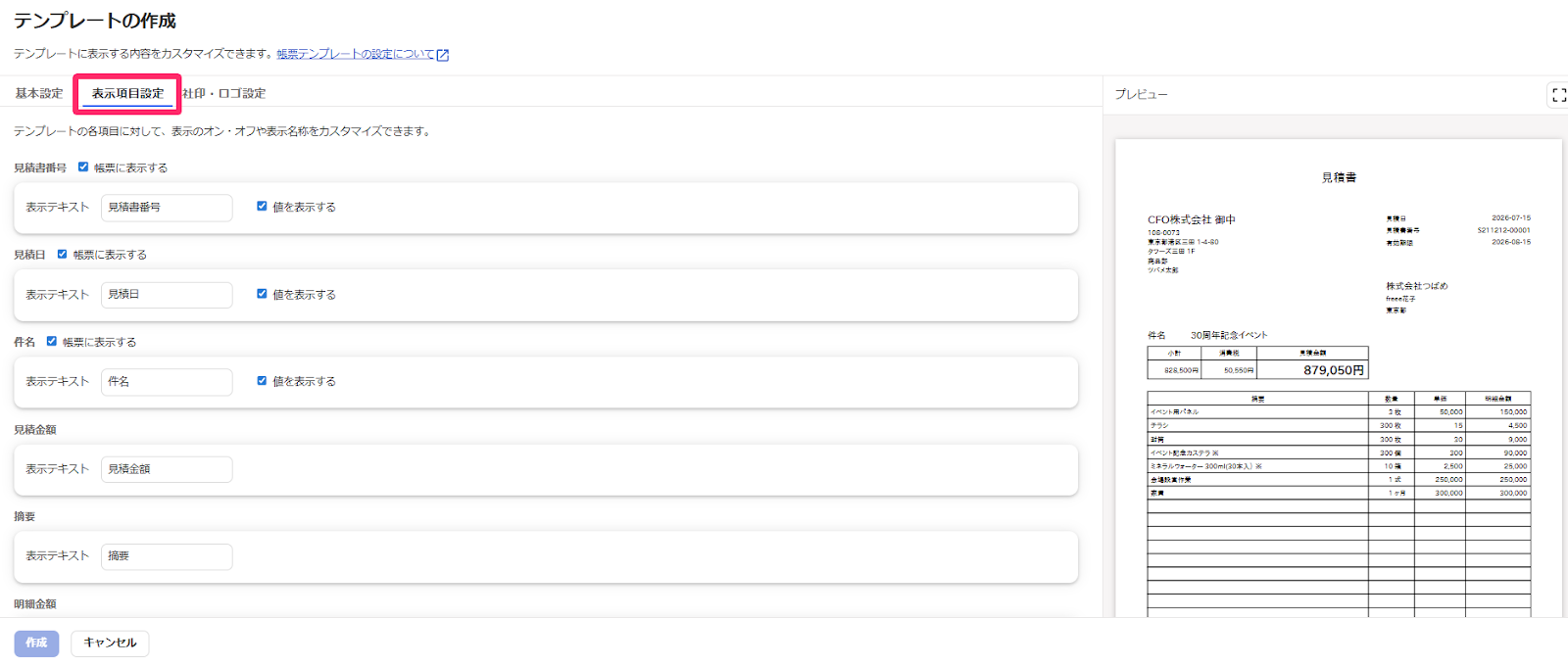Click the 見積書番号 display text field
This screenshot has width=1568, height=668.
pyautogui.click(x=167, y=208)
